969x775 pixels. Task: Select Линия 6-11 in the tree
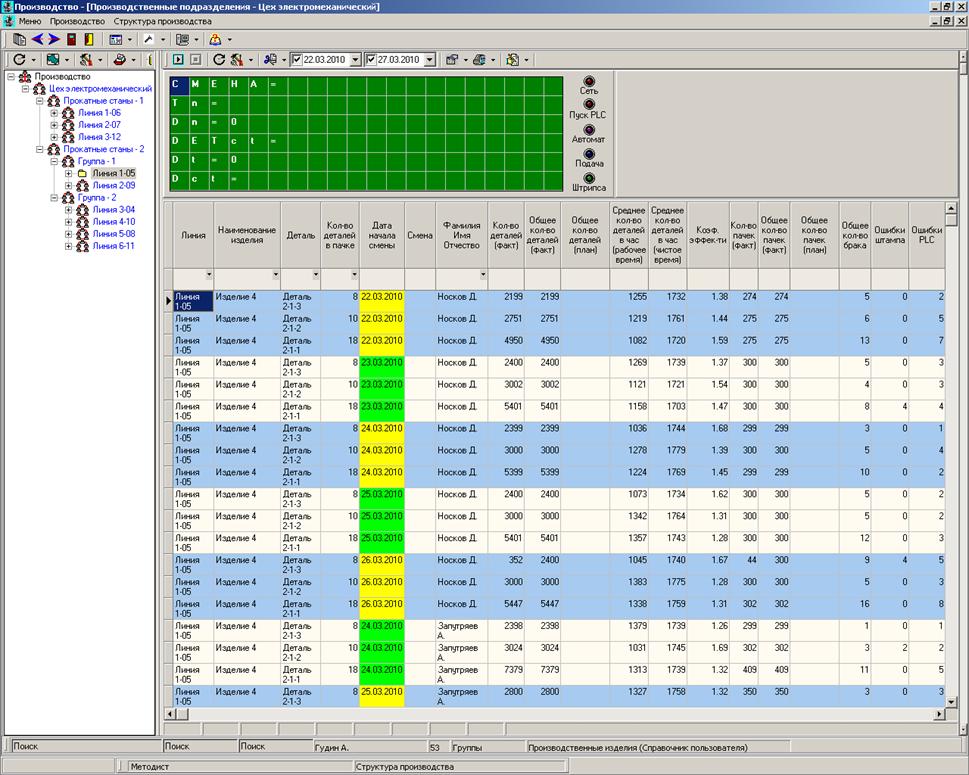point(114,246)
